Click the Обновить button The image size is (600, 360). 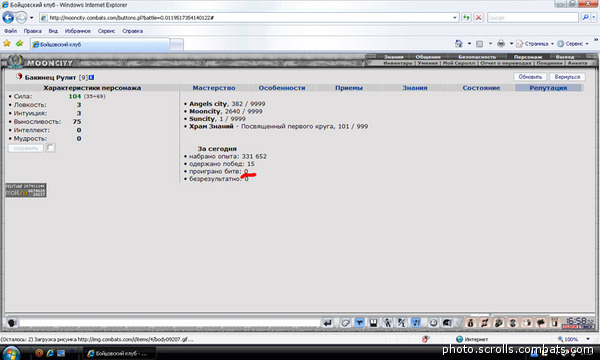530,77
